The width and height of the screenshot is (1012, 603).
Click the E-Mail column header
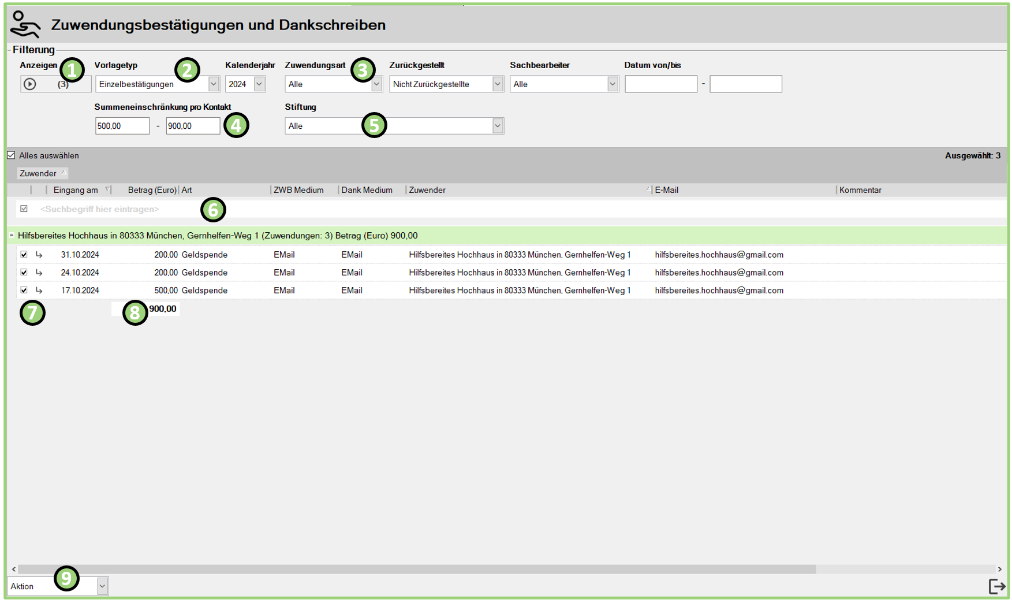pyautogui.click(x=666, y=190)
